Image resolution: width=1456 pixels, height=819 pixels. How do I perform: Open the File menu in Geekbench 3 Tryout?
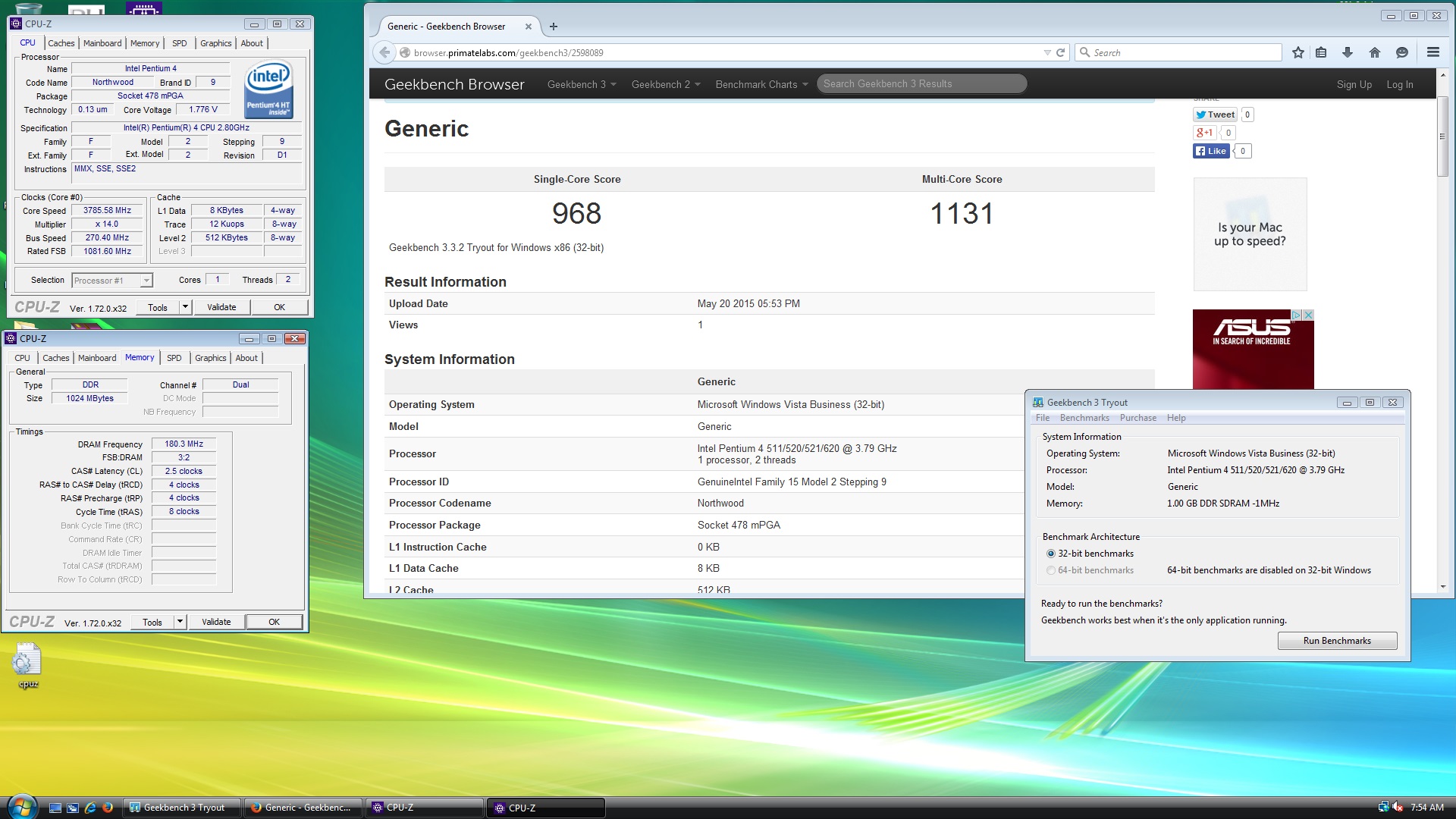(x=1043, y=418)
